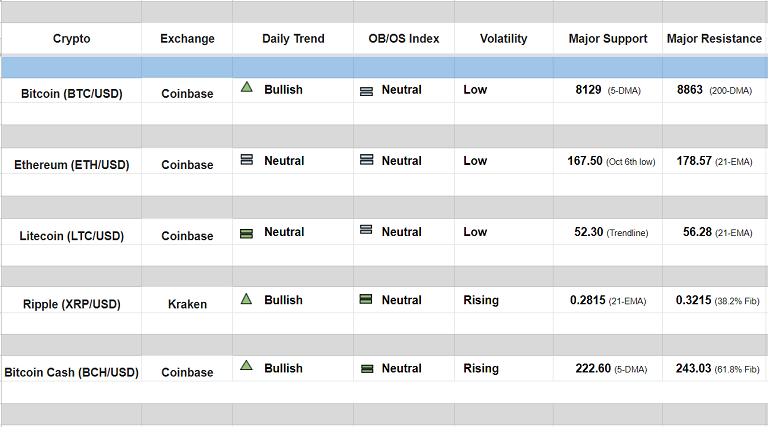Click Ripple's green bullish triangle icon
The image size is (768, 427).
(x=246, y=298)
